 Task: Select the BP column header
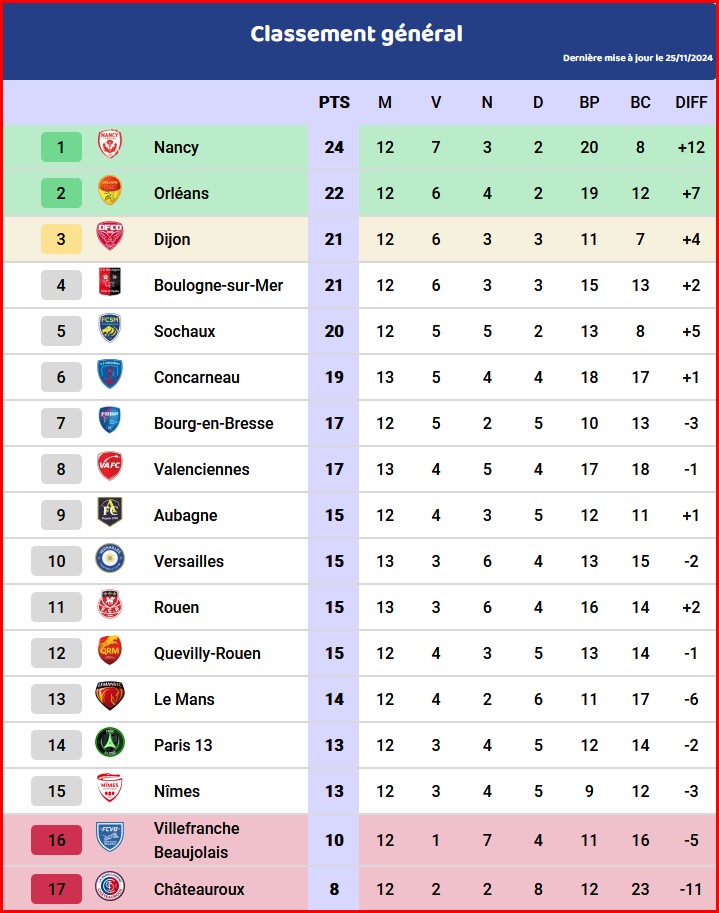click(x=589, y=102)
